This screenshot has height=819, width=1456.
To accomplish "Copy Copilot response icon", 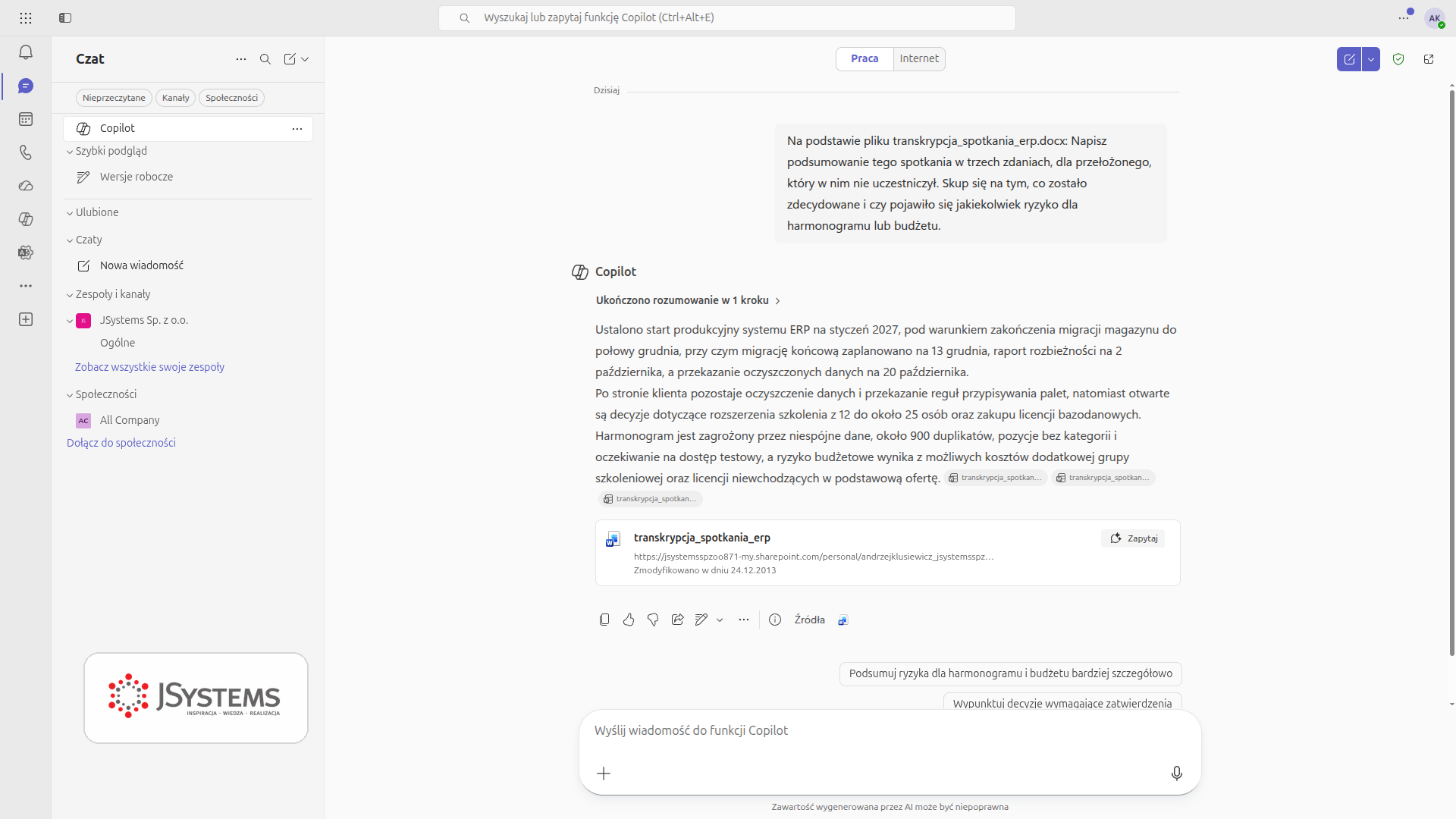I will 604,620.
